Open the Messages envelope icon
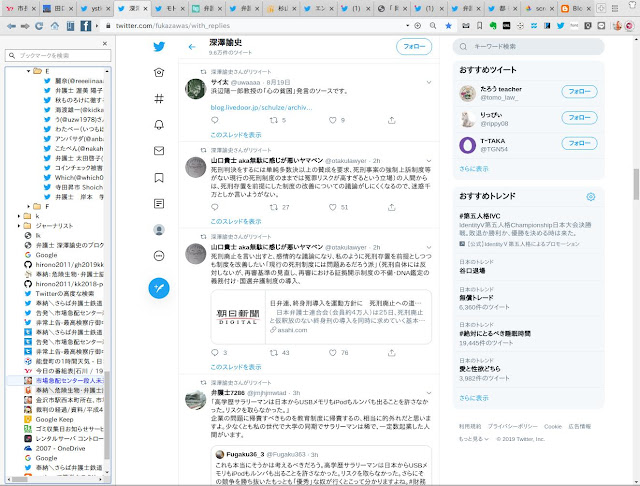Screen dimensions: 640x486 tap(159, 151)
